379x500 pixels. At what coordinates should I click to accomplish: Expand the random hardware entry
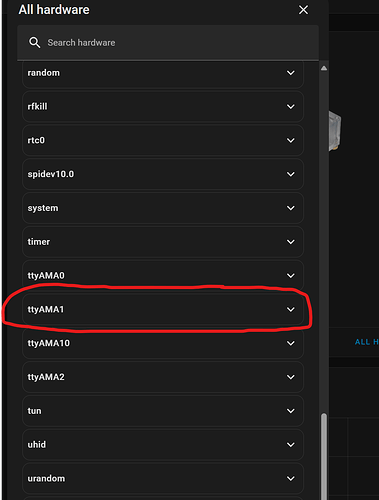click(x=163, y=73)
